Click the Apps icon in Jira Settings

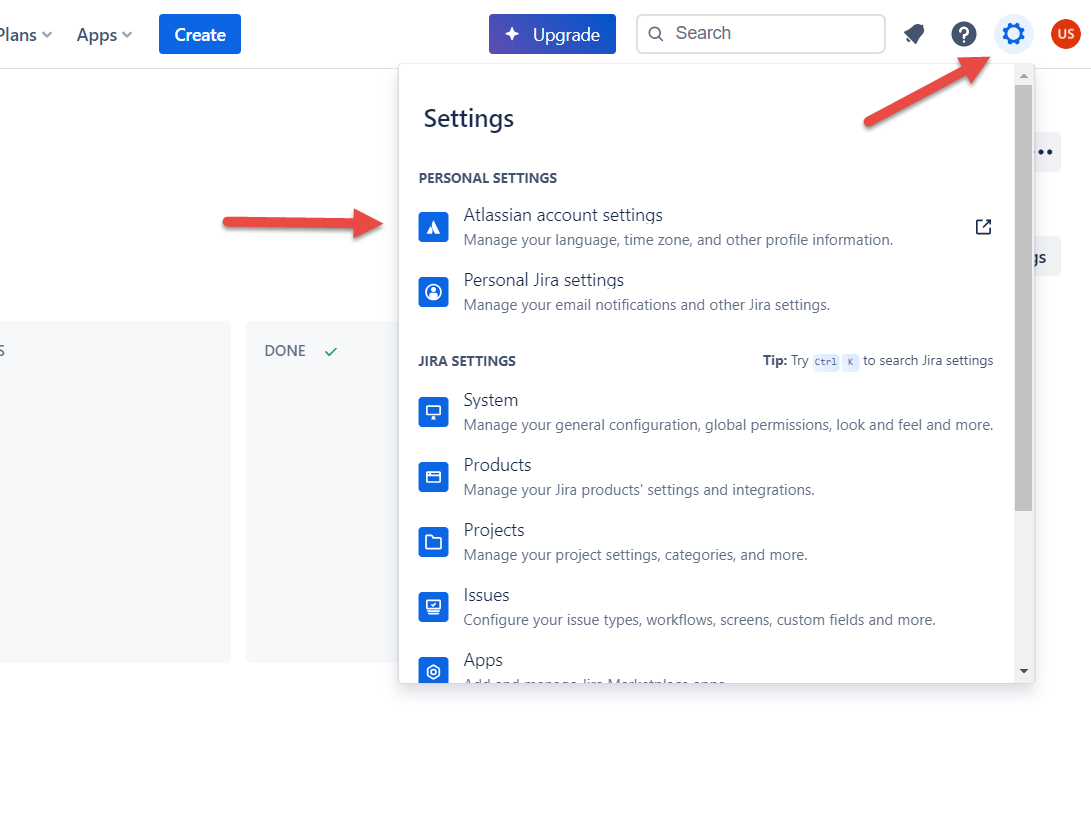coord(433,671)
